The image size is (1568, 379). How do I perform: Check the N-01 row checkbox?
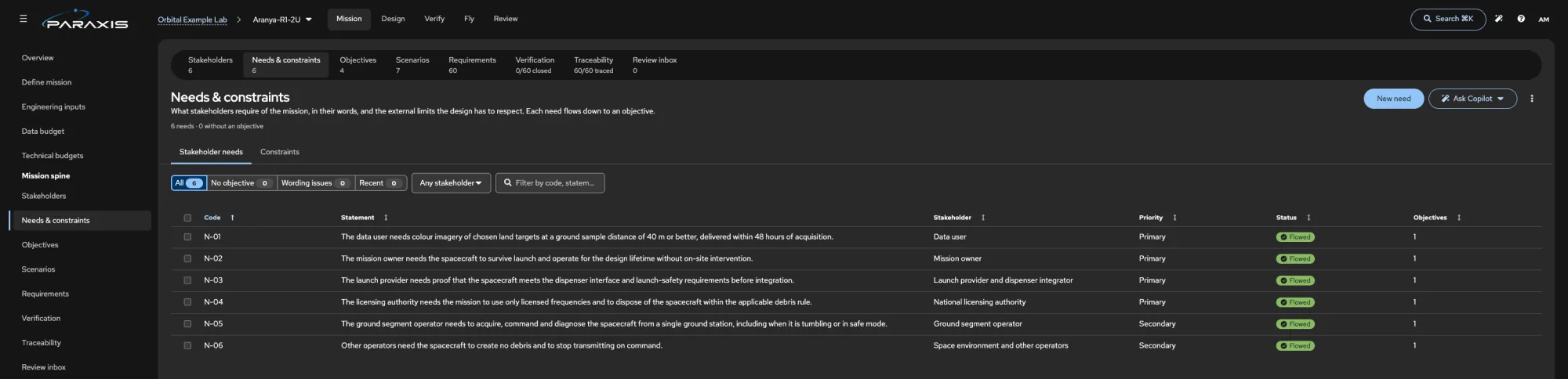[x=187, y=236]
